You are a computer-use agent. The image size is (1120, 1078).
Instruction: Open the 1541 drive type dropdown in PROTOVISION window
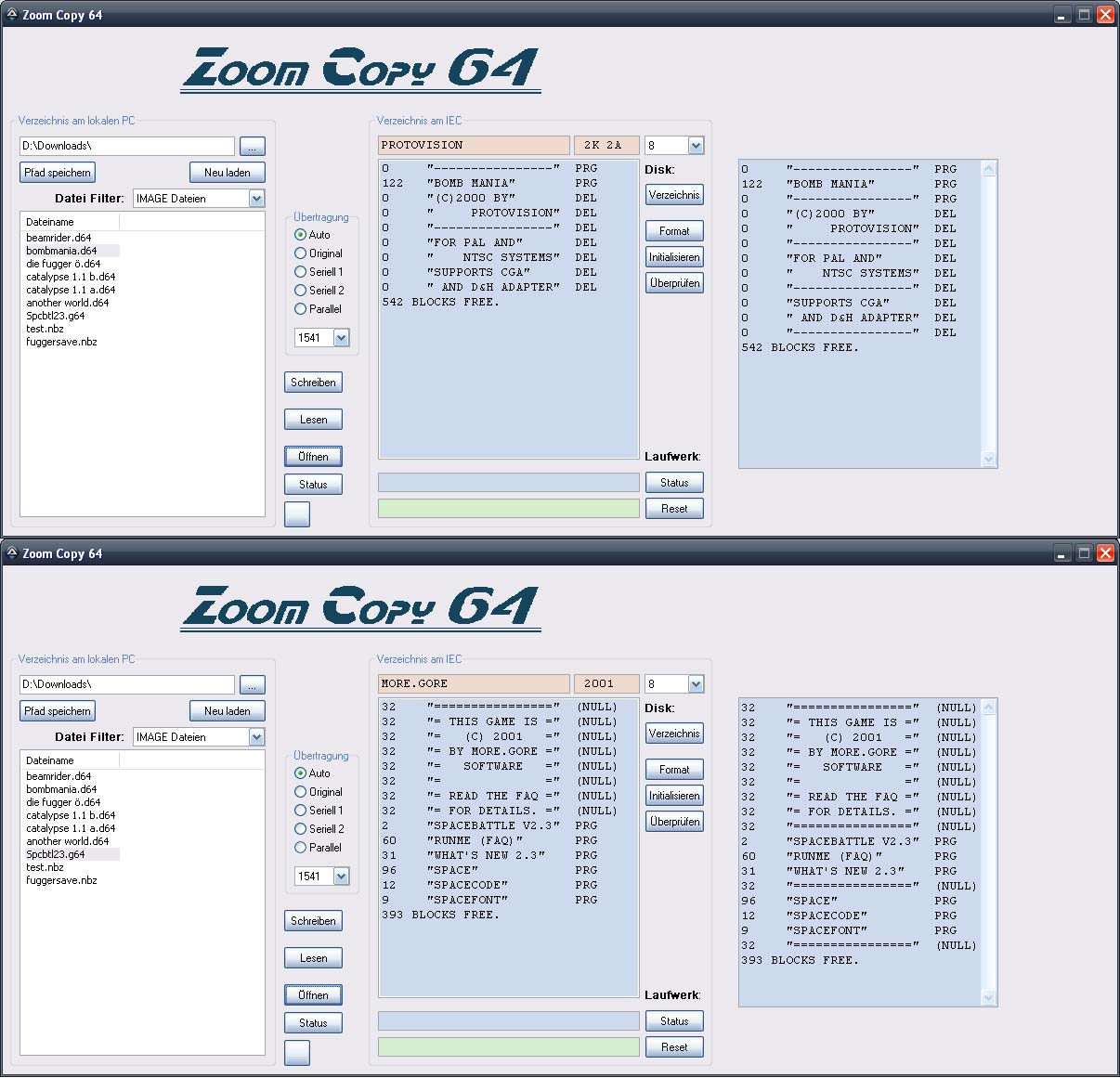[341, 338]
